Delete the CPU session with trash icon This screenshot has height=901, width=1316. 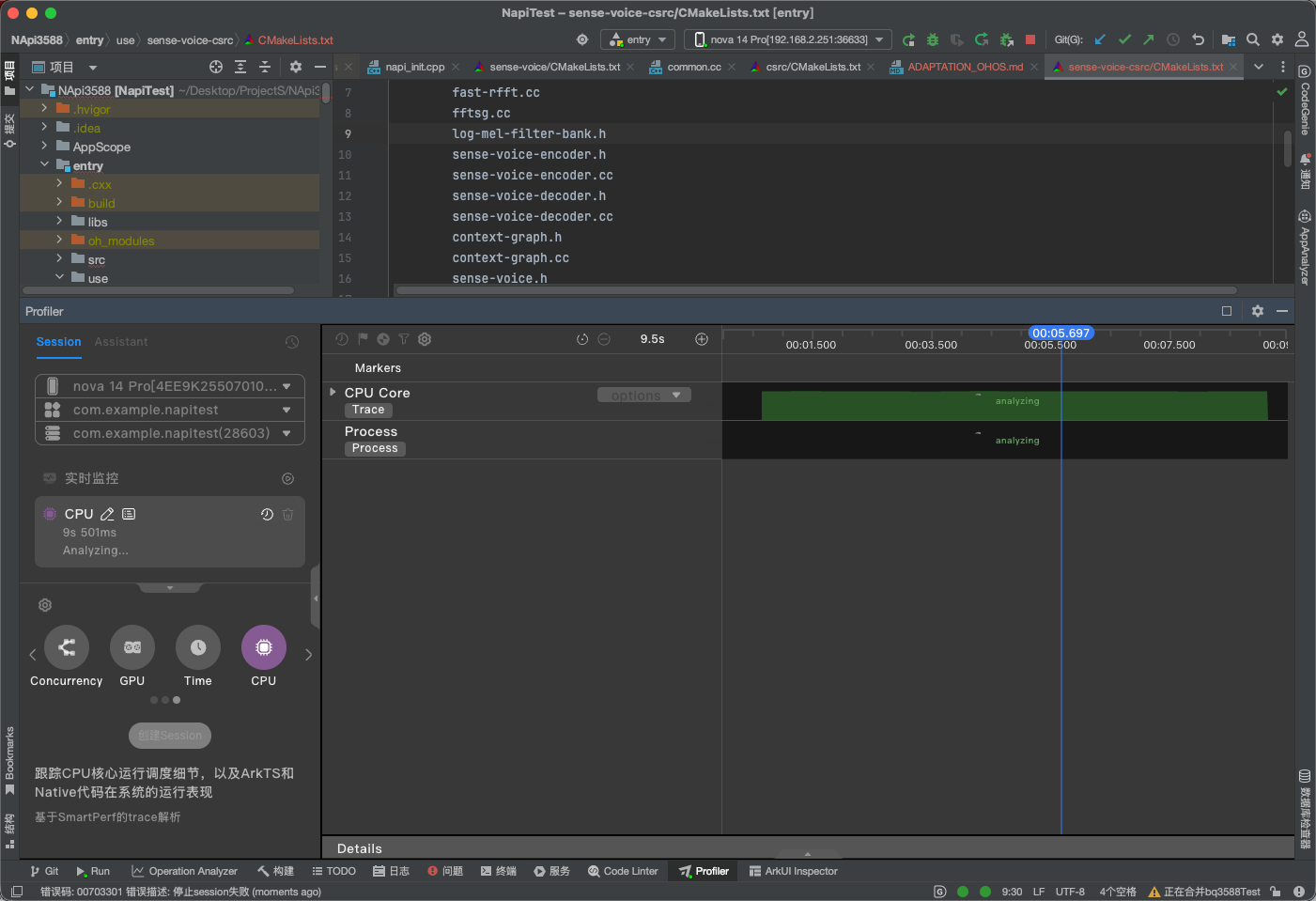coord(288,514)
